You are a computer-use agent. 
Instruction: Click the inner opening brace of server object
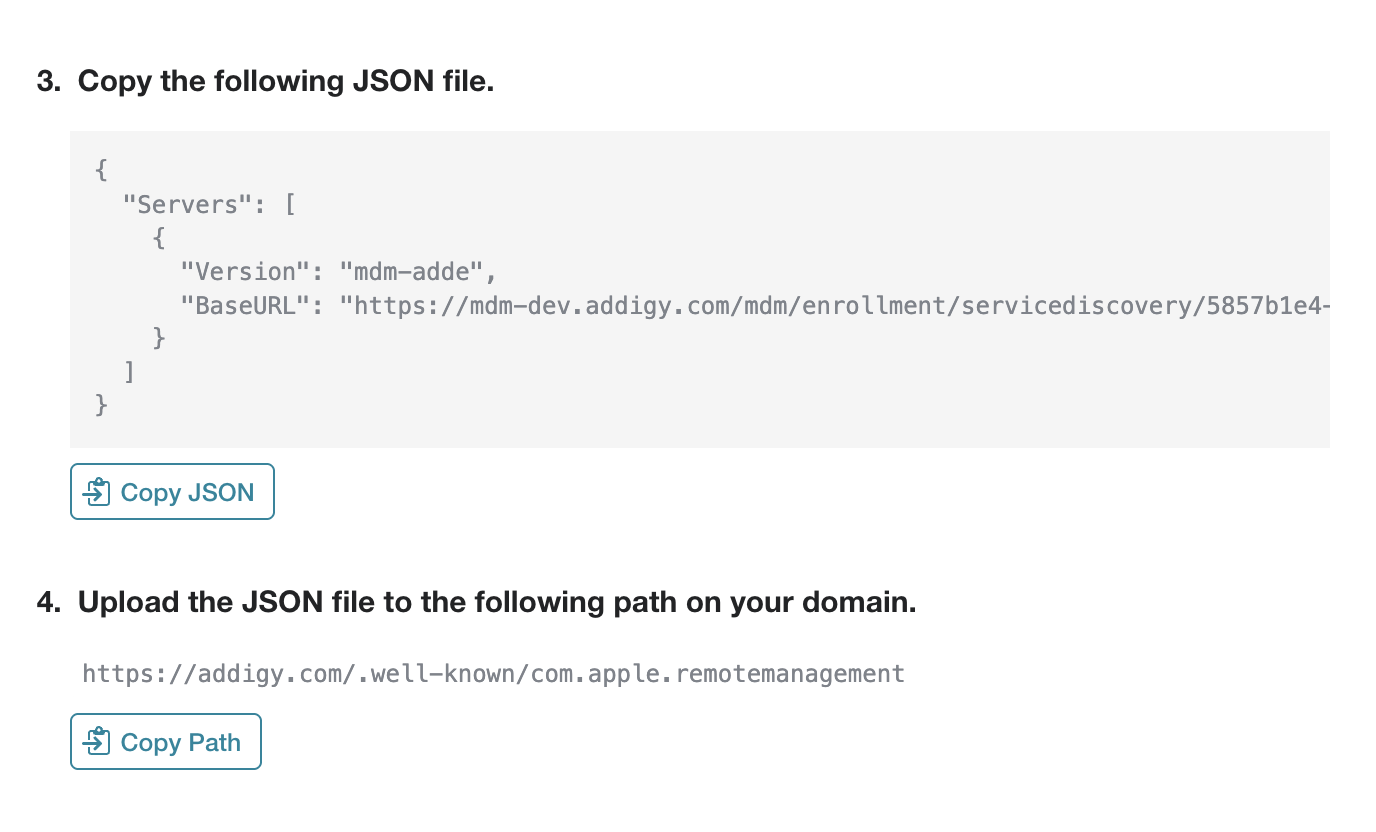(159, 238)
